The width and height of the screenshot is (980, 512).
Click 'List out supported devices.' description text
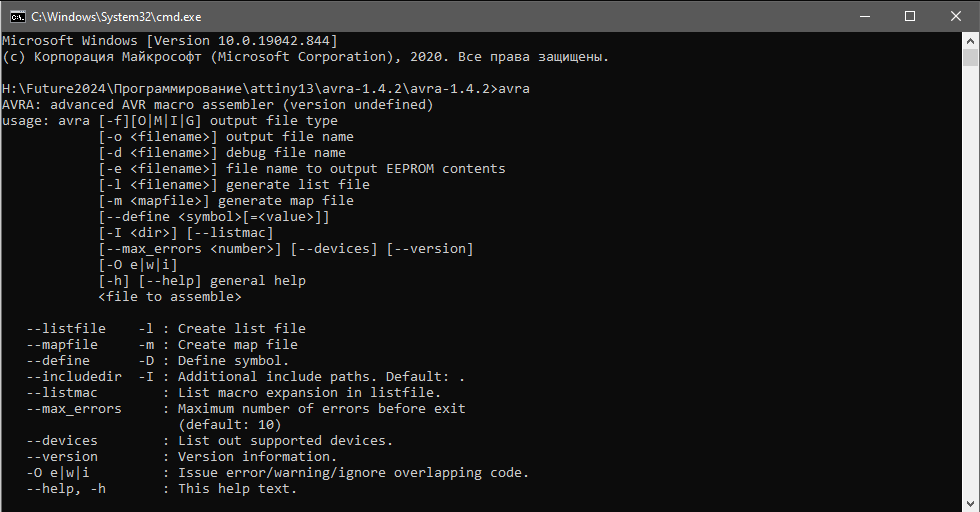point(285,441)
